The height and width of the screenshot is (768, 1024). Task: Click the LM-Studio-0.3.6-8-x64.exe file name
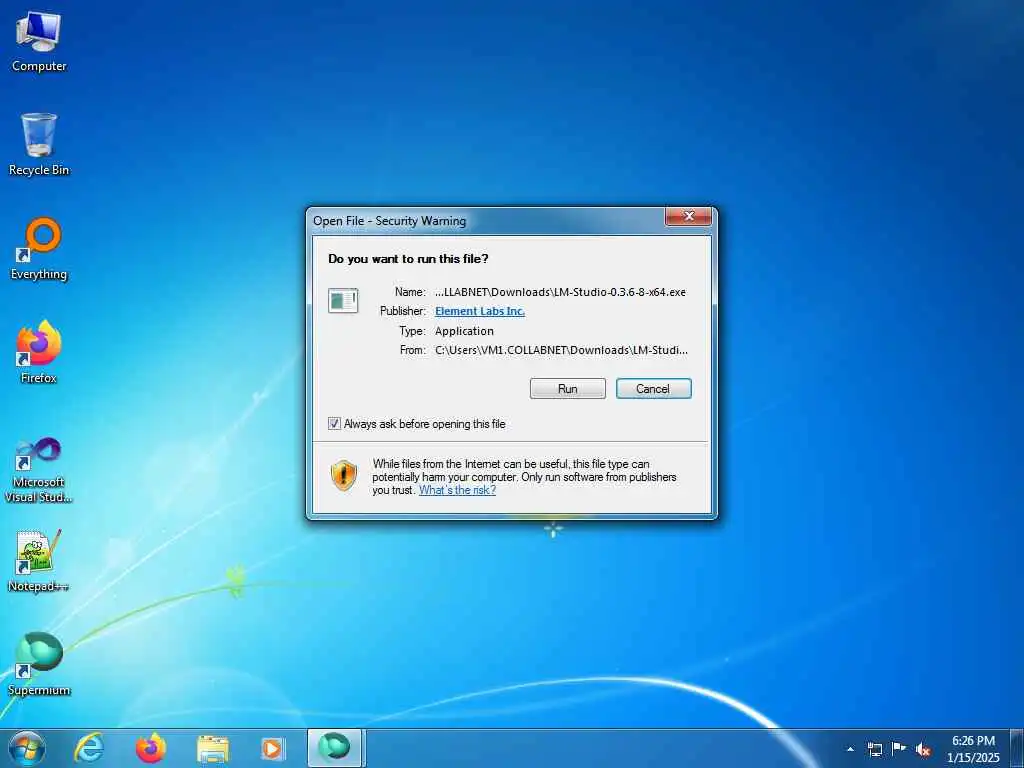(560, 292)
